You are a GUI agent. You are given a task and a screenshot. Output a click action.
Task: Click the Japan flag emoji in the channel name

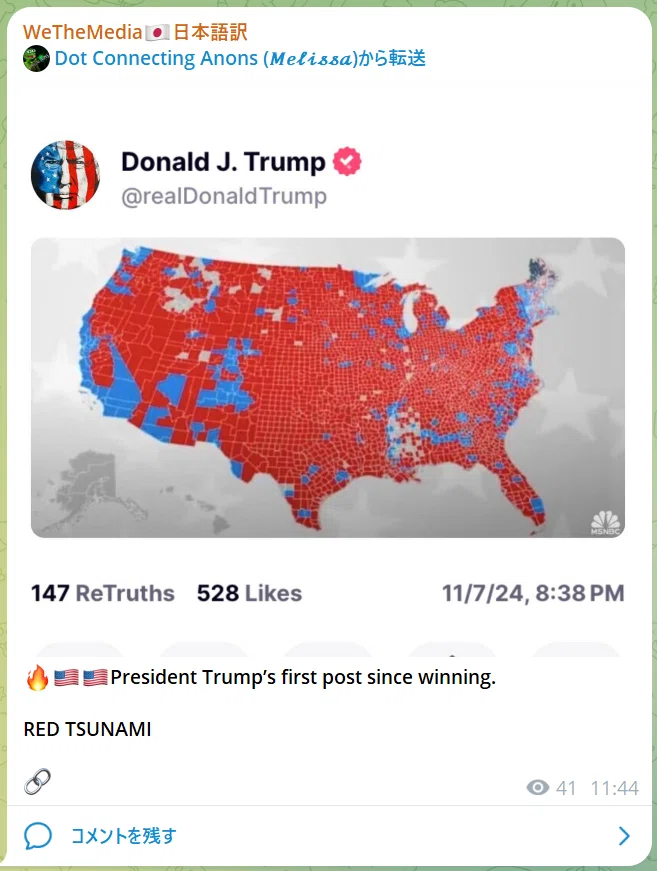click(157, 33)
